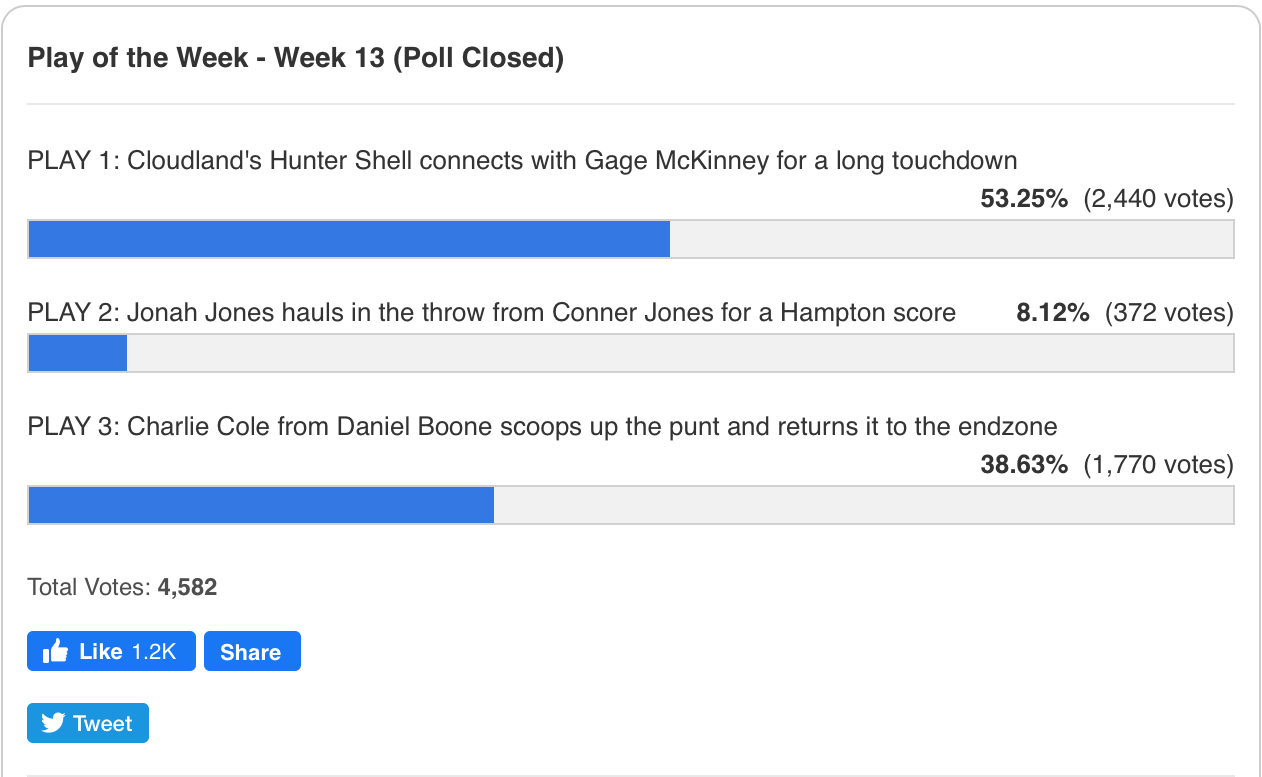Image resolution: width=1262 pixels, height=777 pixels.
Task: Click the gray remainder of Play 2 bar
Action: pyautogui.click(x=680, y=353)
